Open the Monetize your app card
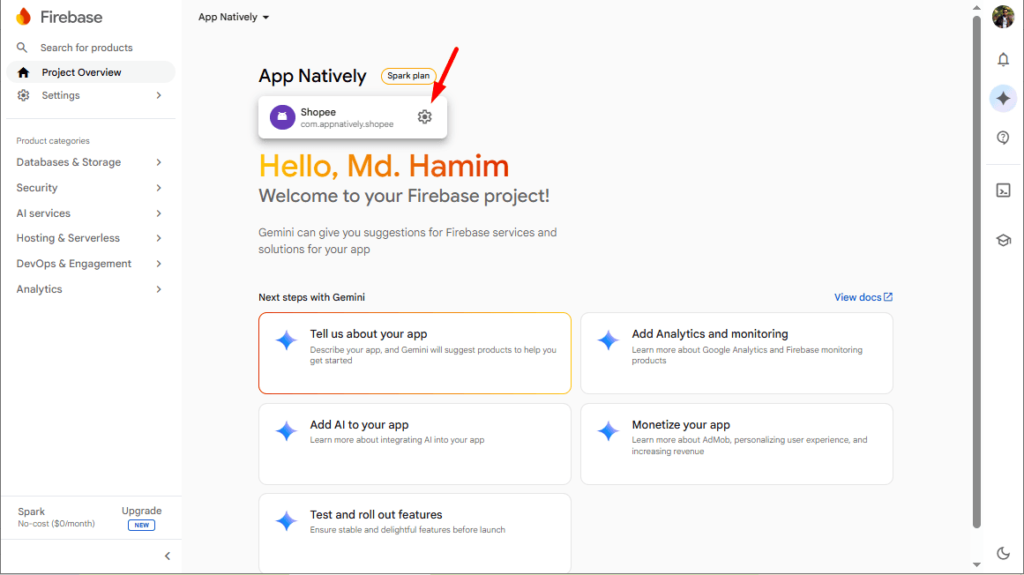 pos(737,444)
